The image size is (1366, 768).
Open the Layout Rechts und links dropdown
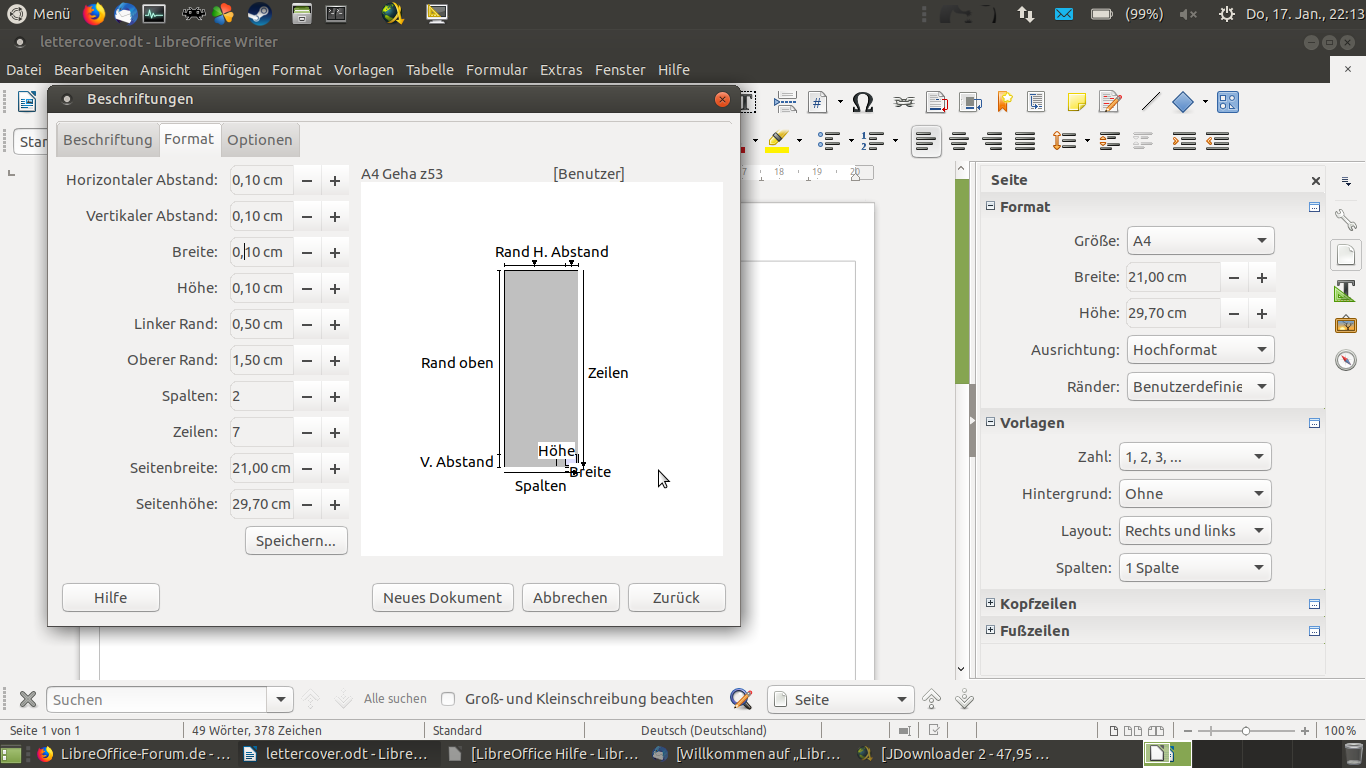tap(1195, 531)
